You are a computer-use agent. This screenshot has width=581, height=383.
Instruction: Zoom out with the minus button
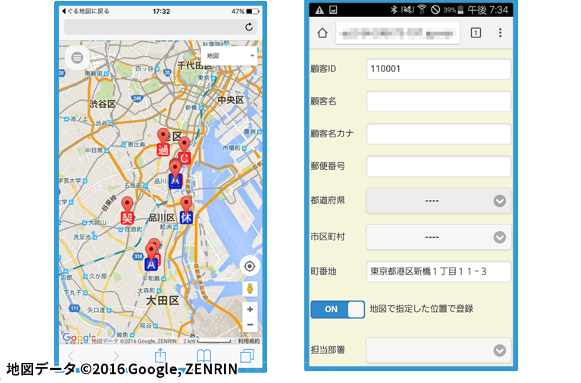(250, 325)
